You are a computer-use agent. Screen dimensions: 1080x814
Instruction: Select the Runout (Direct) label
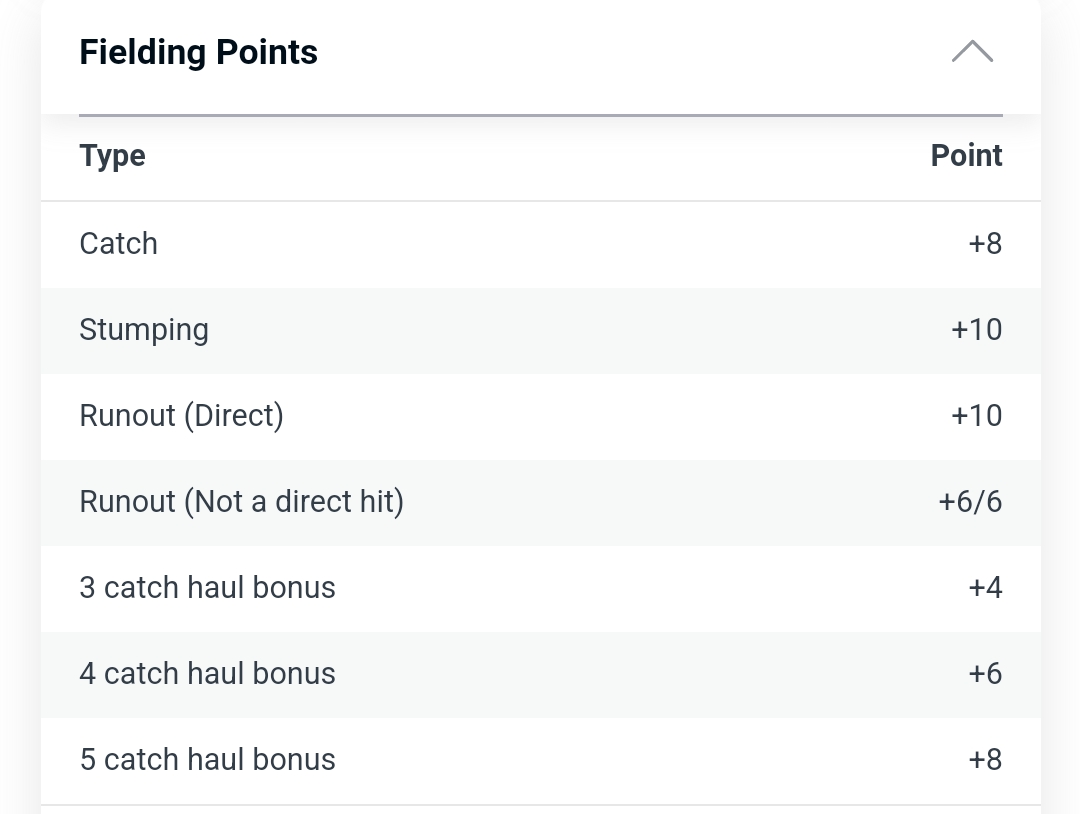(x=181, y=416)
